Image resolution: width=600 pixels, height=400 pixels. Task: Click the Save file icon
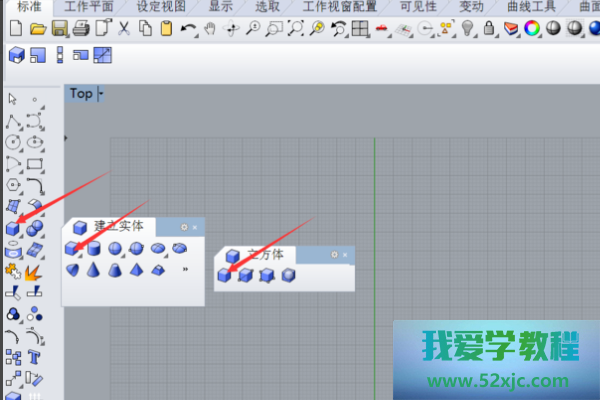tap(60, 28)
